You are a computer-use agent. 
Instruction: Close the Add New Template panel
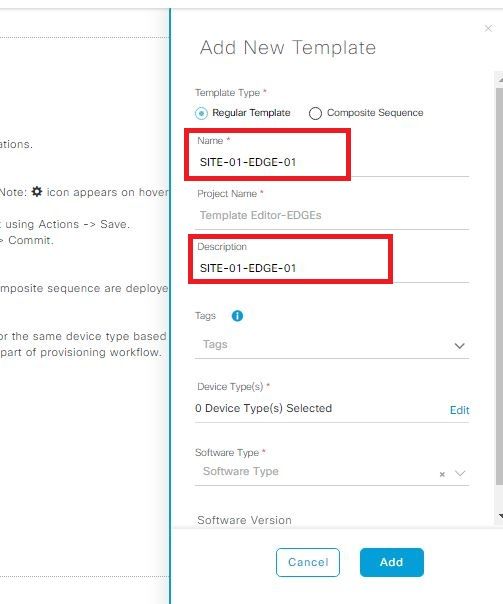coord(488,29)
